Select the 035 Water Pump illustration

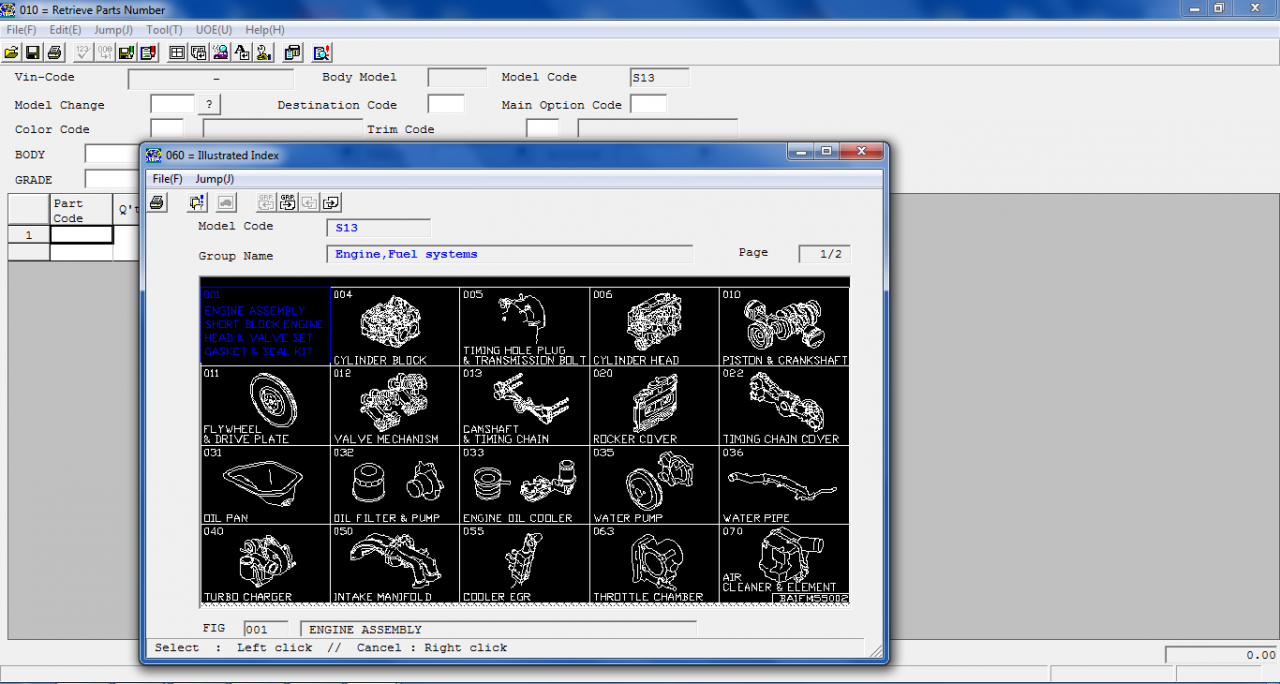coord(654,485)
